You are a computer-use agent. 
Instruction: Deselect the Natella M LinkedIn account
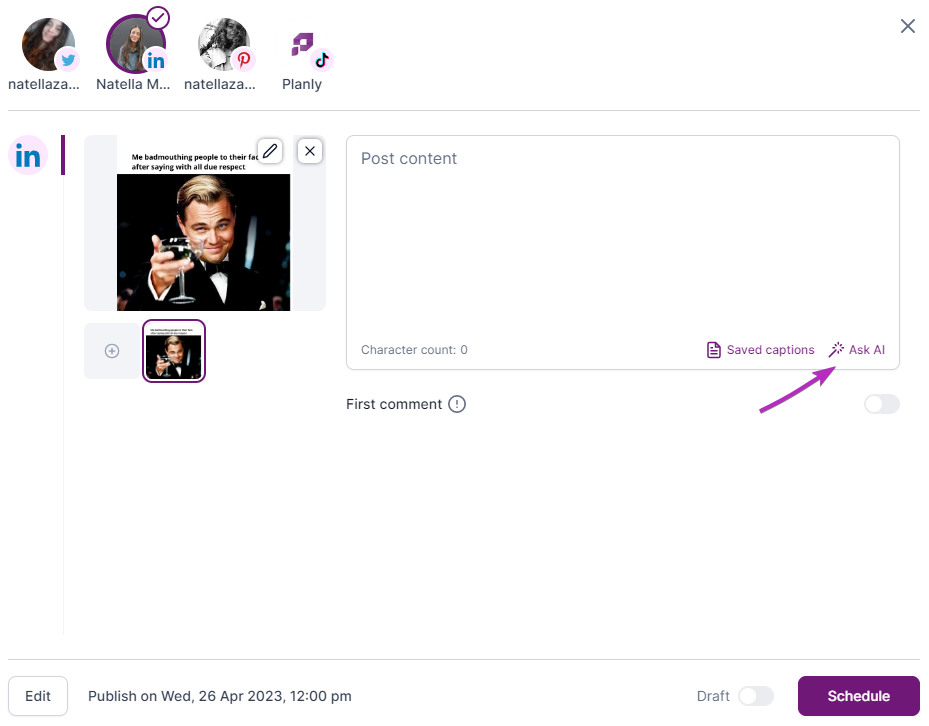136,44
